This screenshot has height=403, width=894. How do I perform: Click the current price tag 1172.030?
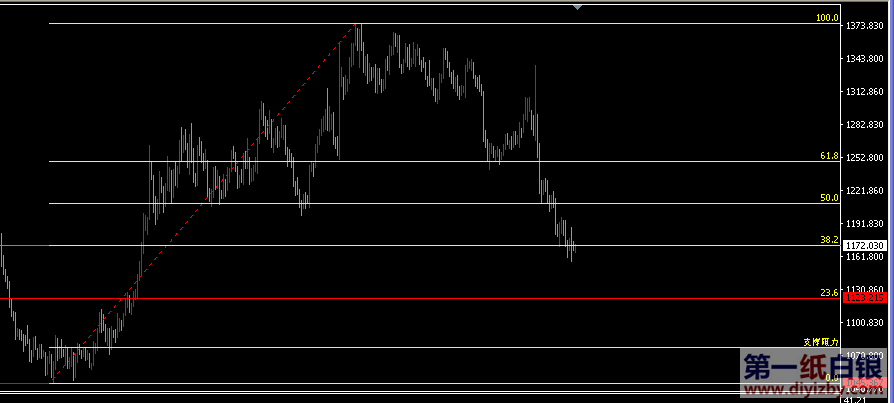coord(865,245)
